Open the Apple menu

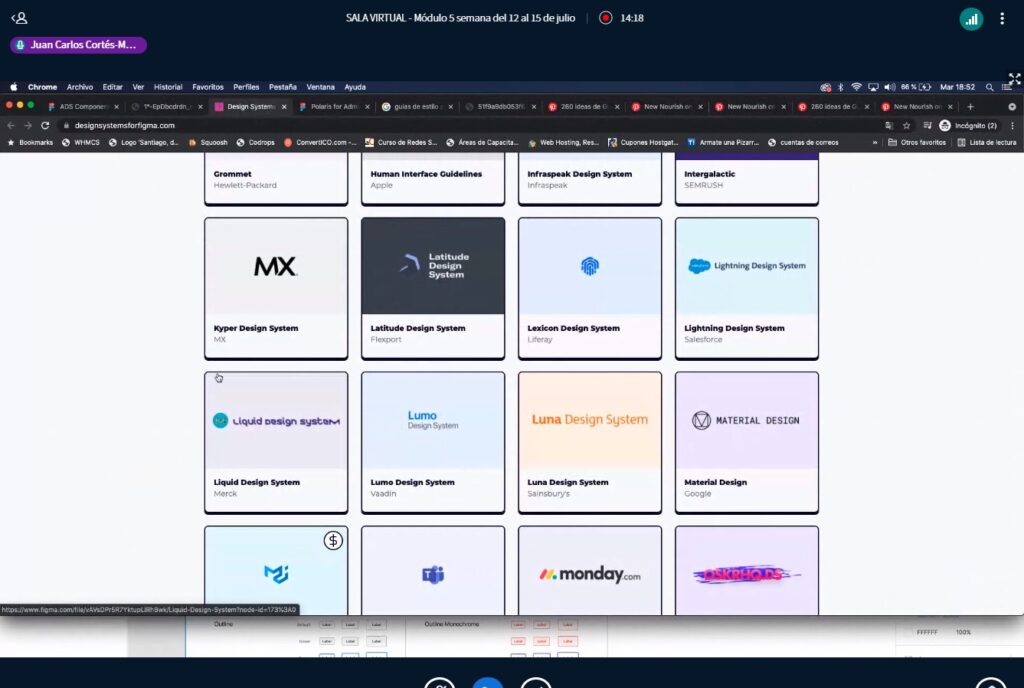pyautogui.click(x=14, y=87)
